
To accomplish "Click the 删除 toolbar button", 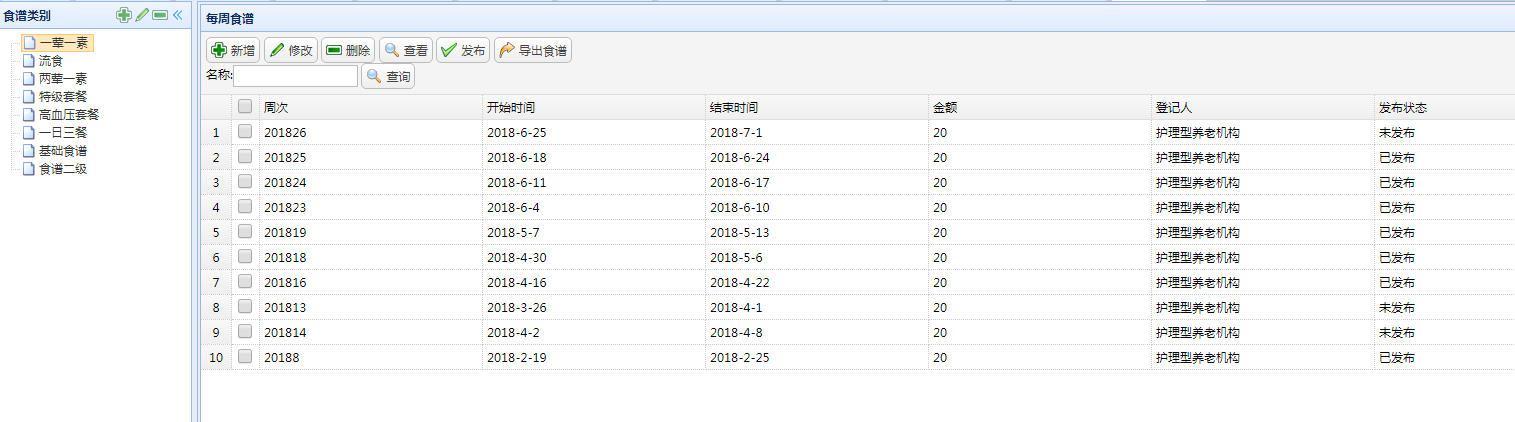I will (x=348, y=50).
